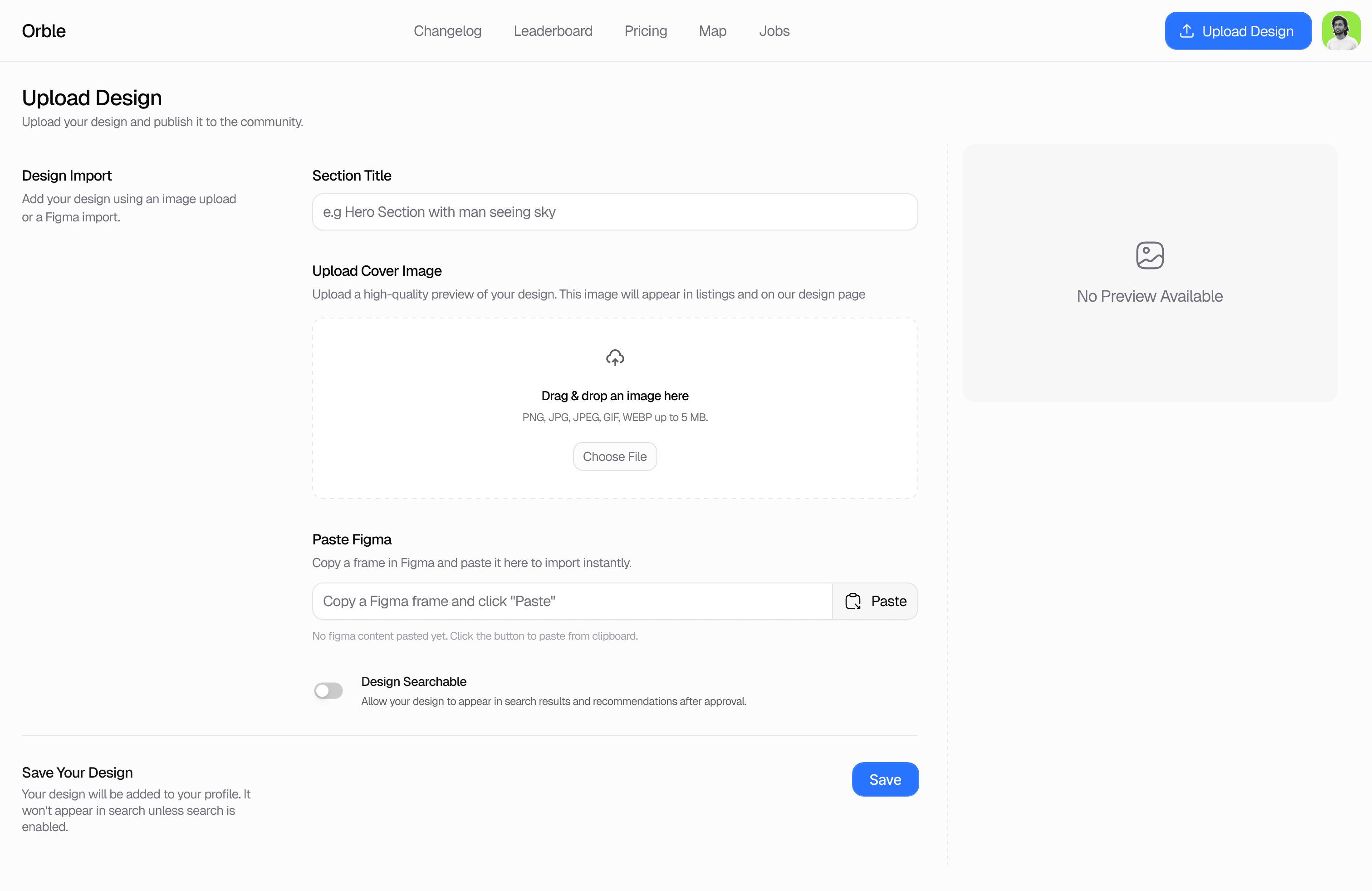Click the Figma frame paste field
Screen dimensions: 1372x891
[573, 601]
